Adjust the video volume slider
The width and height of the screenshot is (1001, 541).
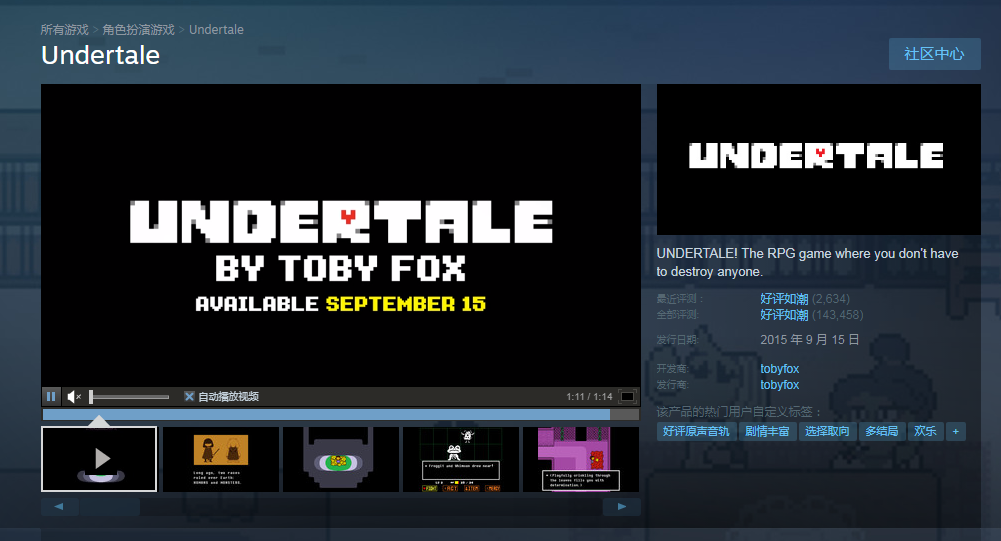(129, 397)
